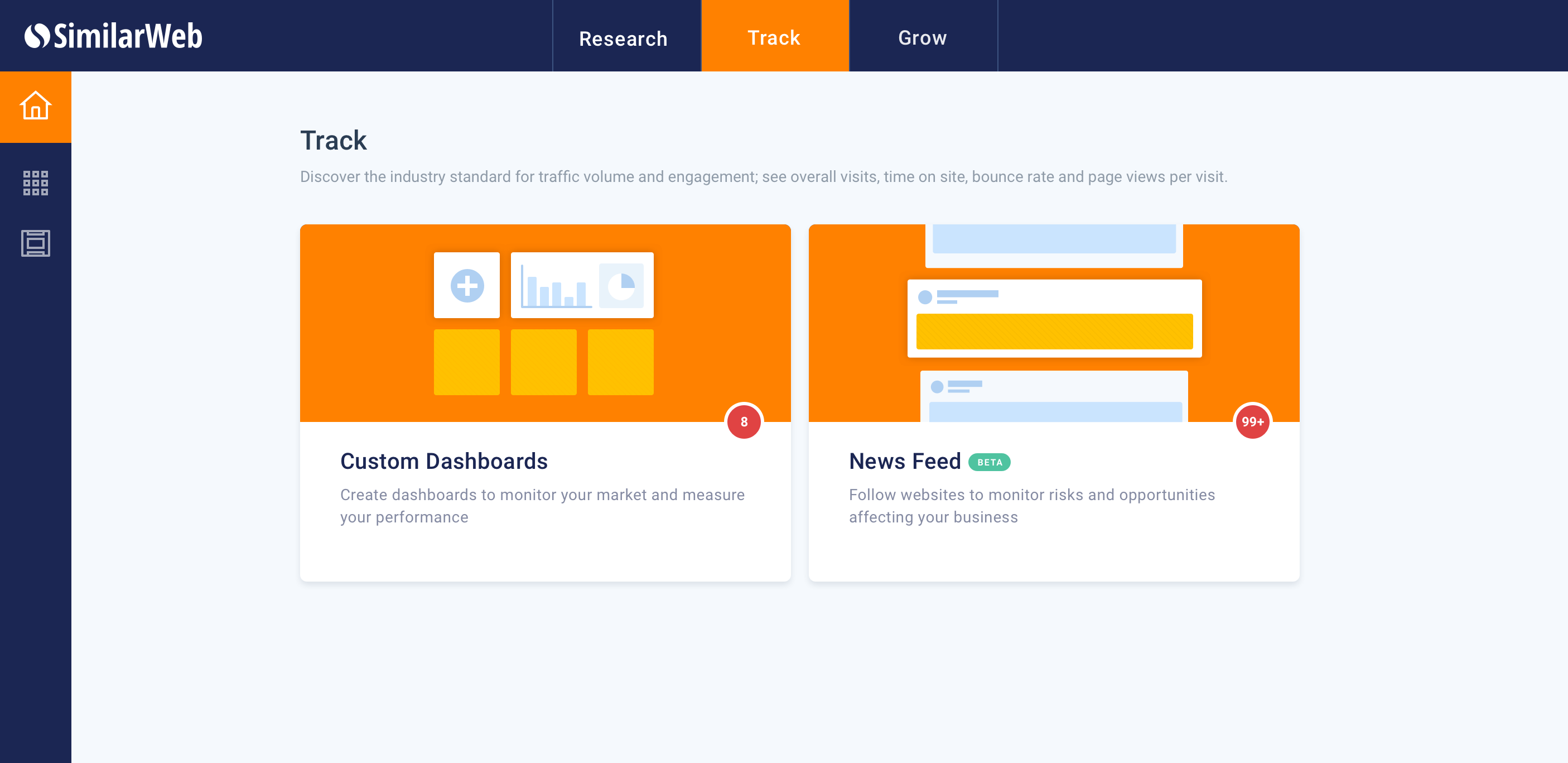Switch to the Research tab

click(x=626, y=36)
